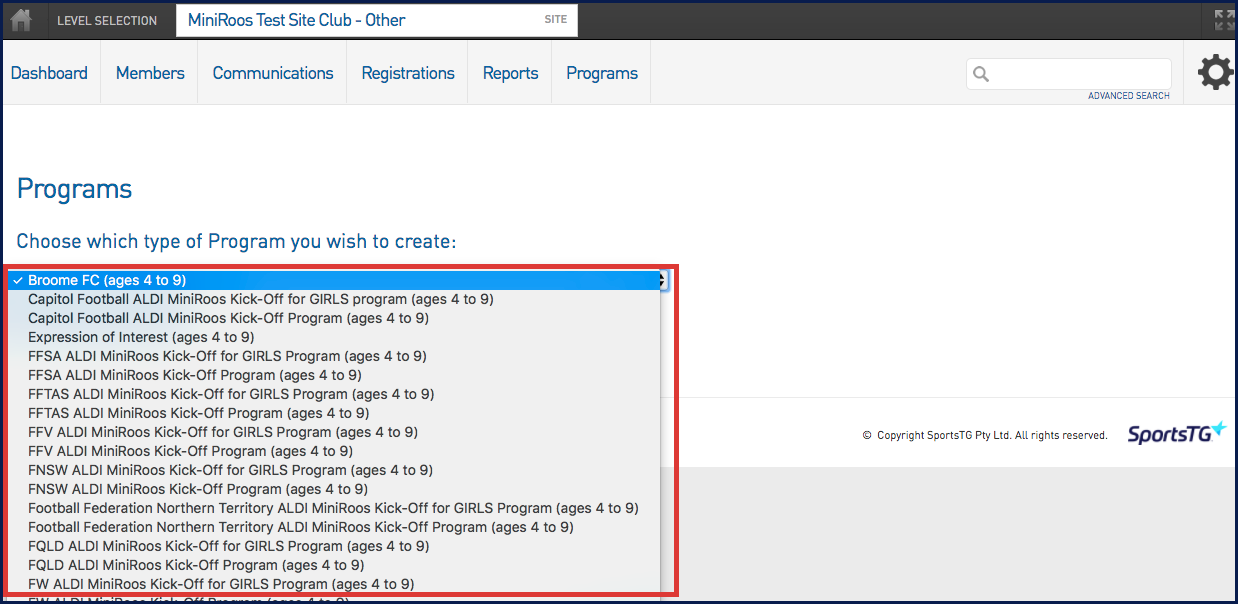Choose FFV Kick-Off for GIRLS Program
Viewport: 1238px width, 604px height.
[x=334, y=432]
